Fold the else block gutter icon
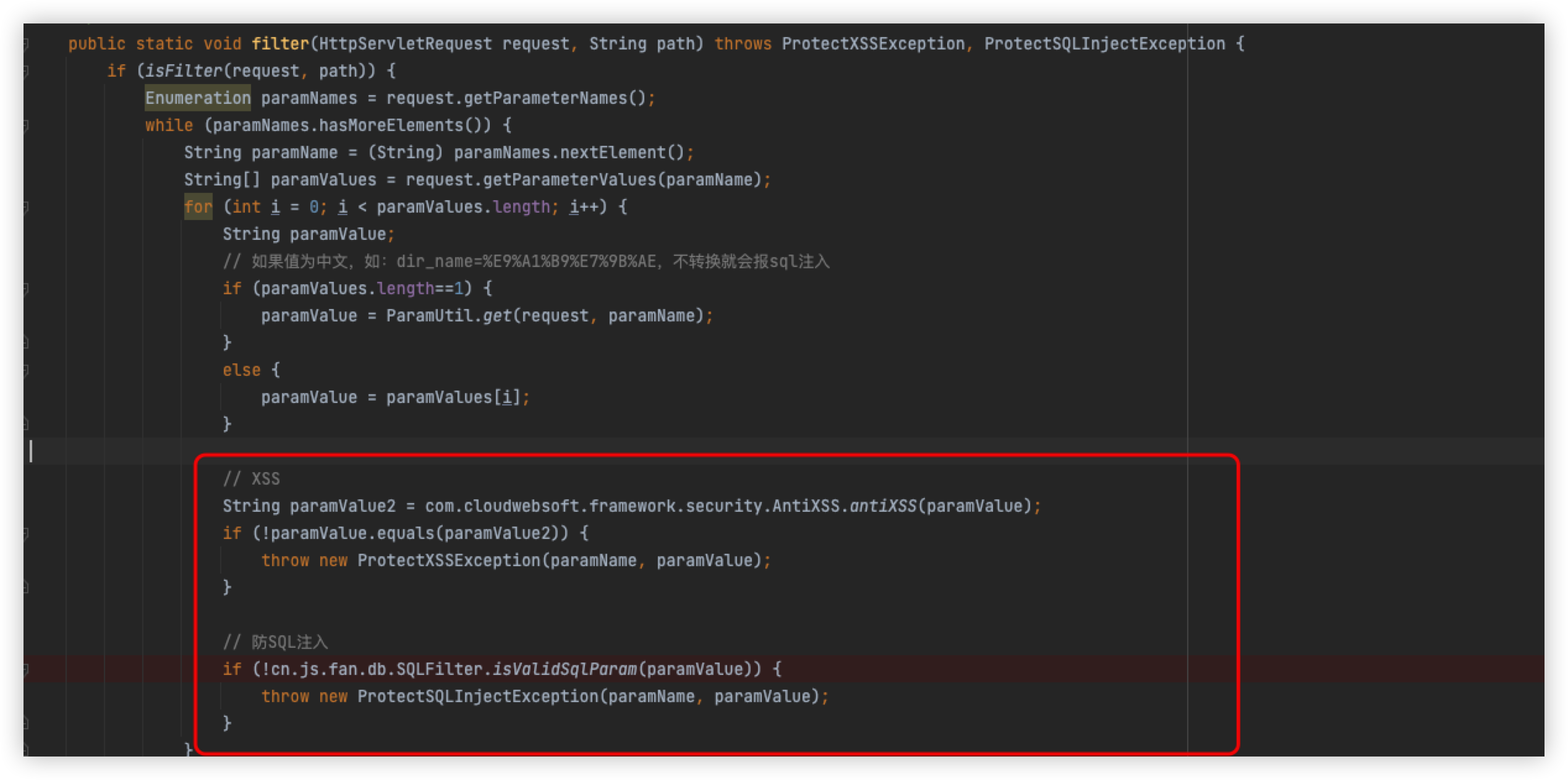Screen dimensions: 1568x780 point(26,370)
